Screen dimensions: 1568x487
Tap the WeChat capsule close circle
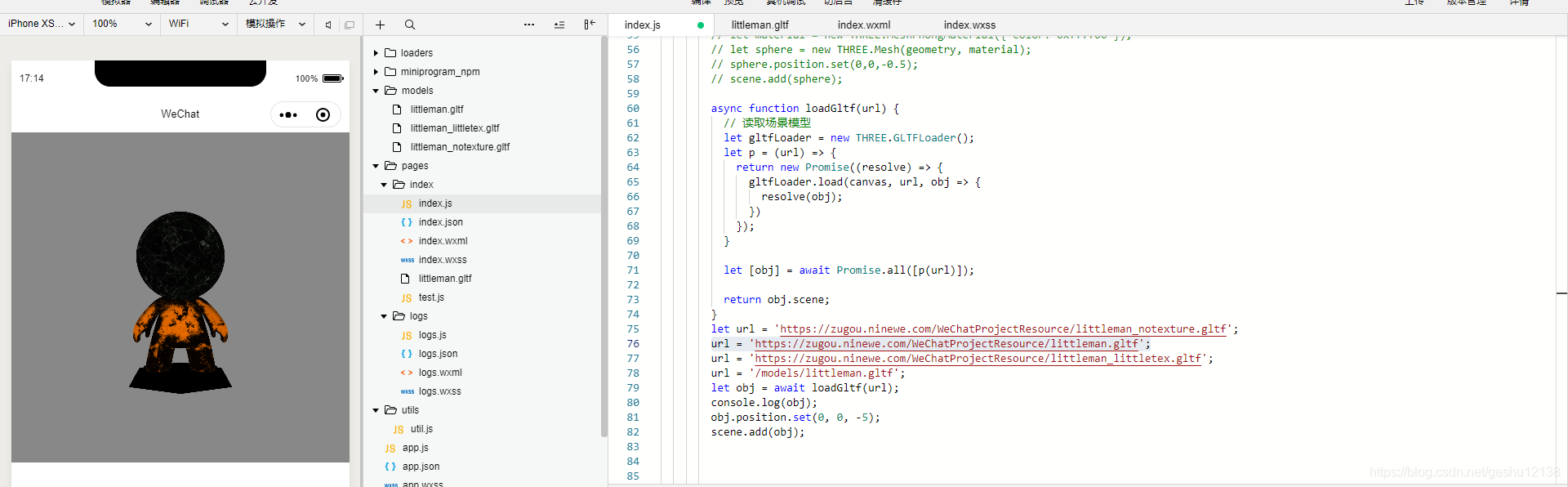pos(323,115)
